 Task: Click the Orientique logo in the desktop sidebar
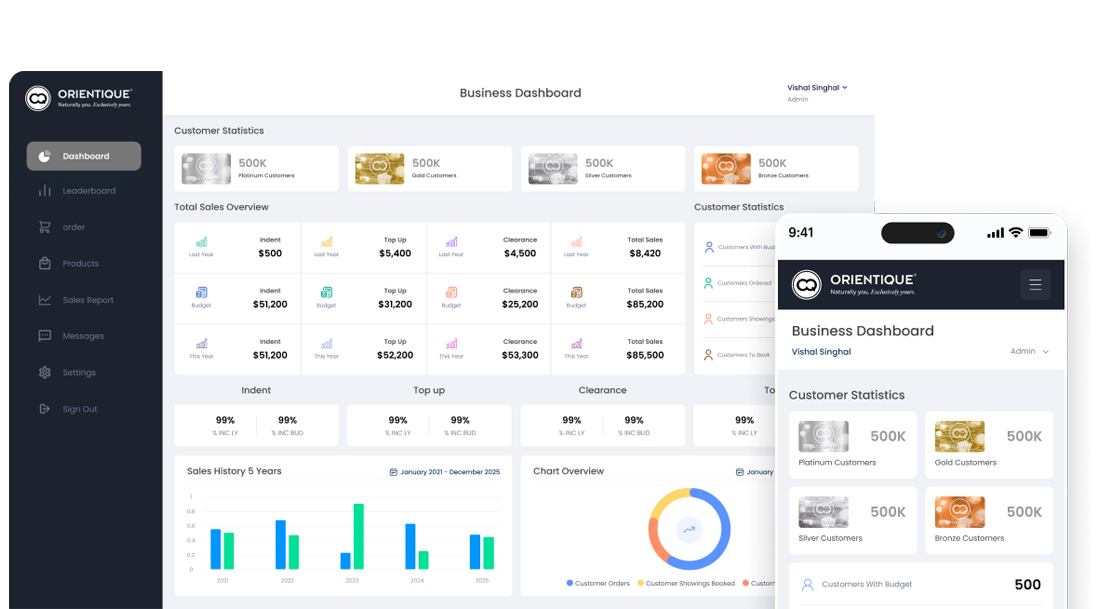click(x=78, y=98)
